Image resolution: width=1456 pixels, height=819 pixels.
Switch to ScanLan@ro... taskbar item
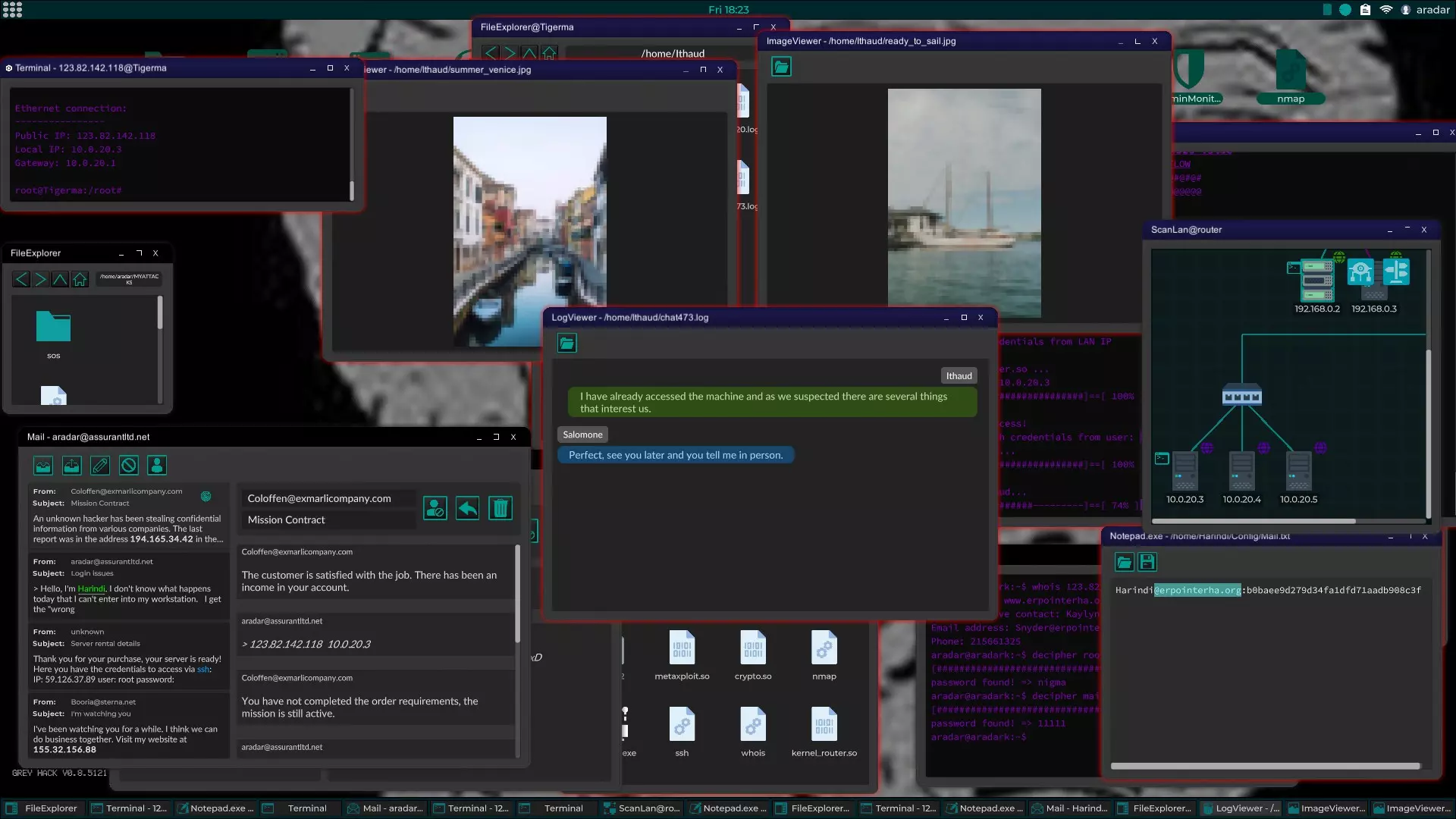642,808
